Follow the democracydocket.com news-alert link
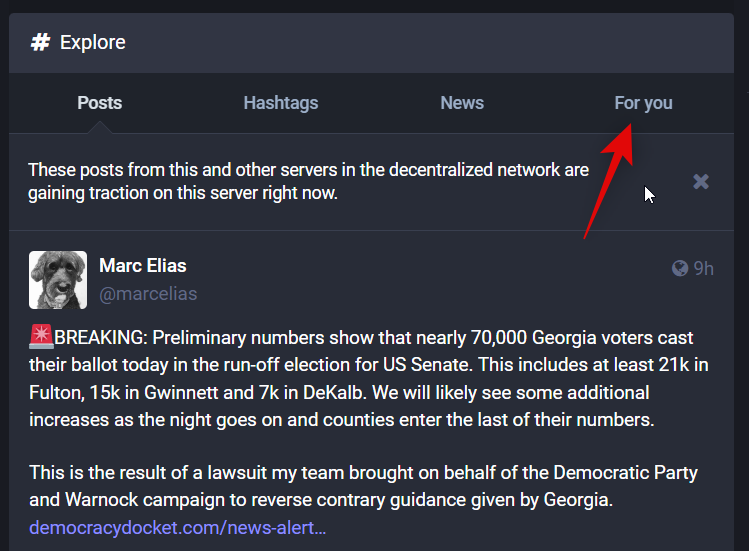This screenshot has width=749, height=551. [x=178, y=527]
